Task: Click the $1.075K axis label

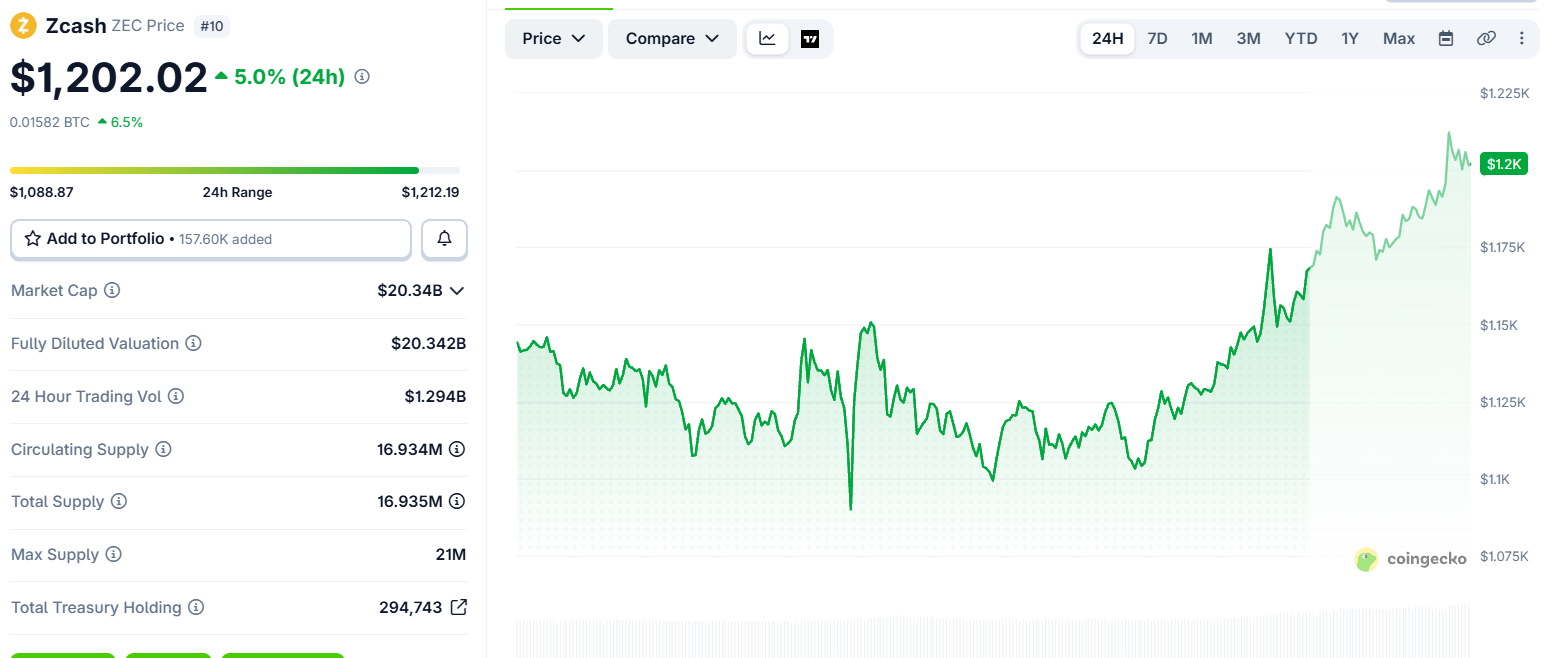Action: pyautogui.click(x=1505, y=556)
